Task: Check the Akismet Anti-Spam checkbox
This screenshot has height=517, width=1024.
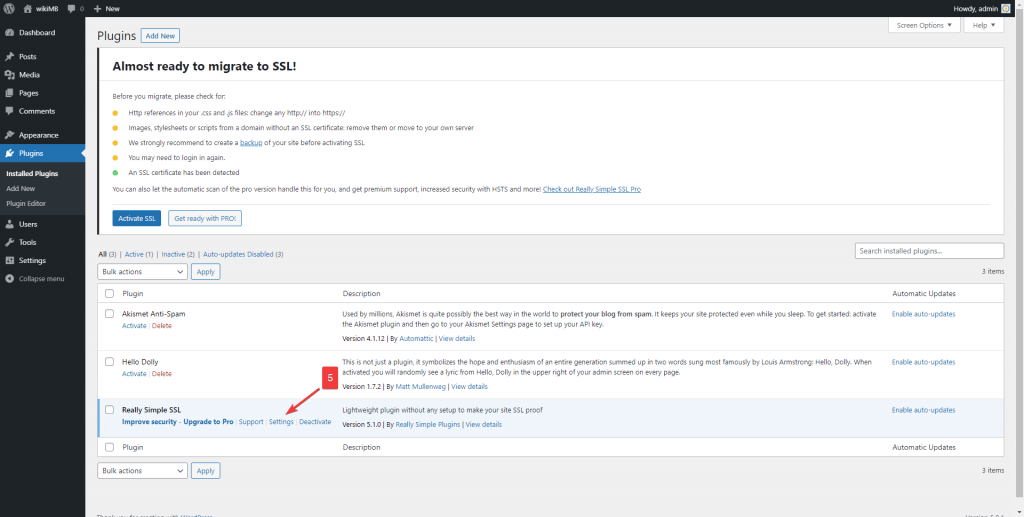Action: click(110, 314)
